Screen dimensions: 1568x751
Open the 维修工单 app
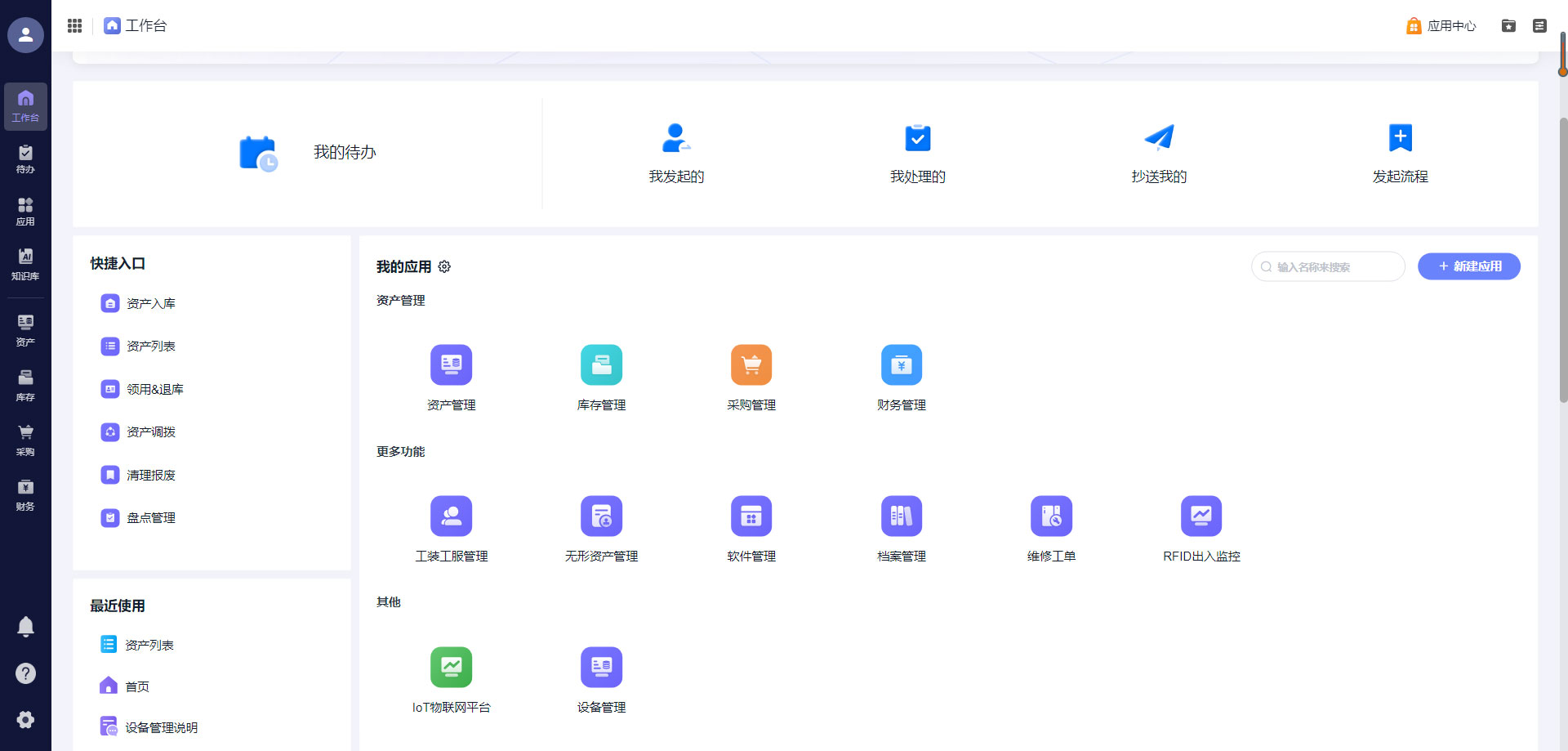[1051, 516]
